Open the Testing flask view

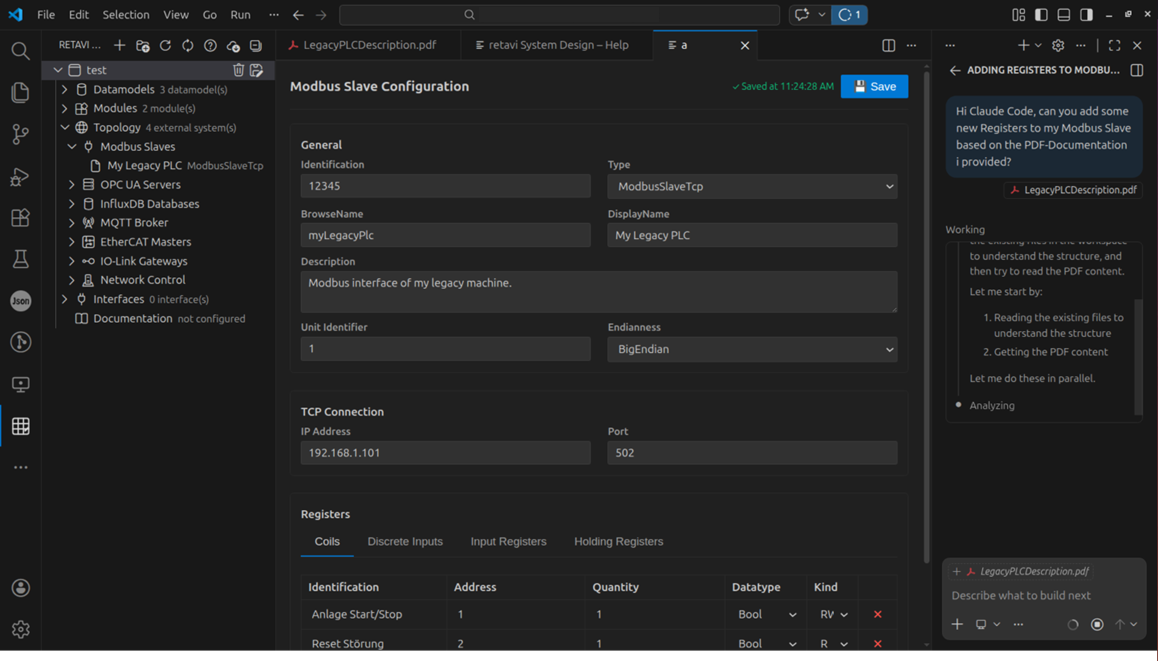pos(21,259)
